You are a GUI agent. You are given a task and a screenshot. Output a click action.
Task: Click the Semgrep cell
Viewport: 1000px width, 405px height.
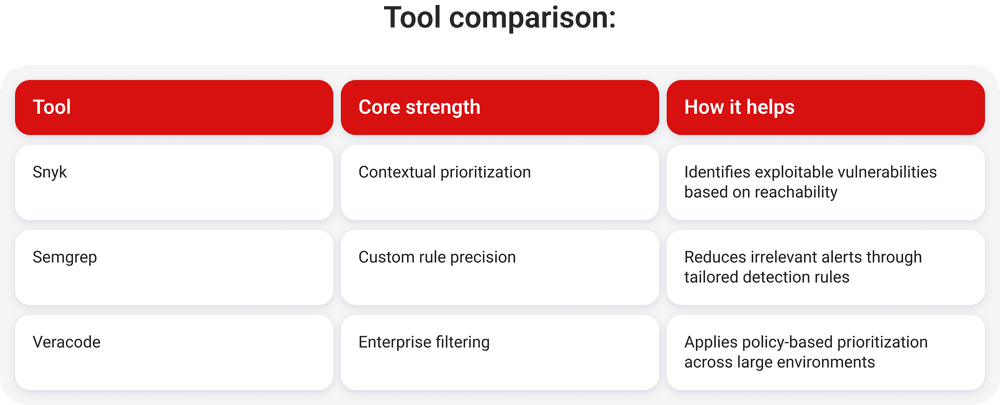[x=174, y=267]
